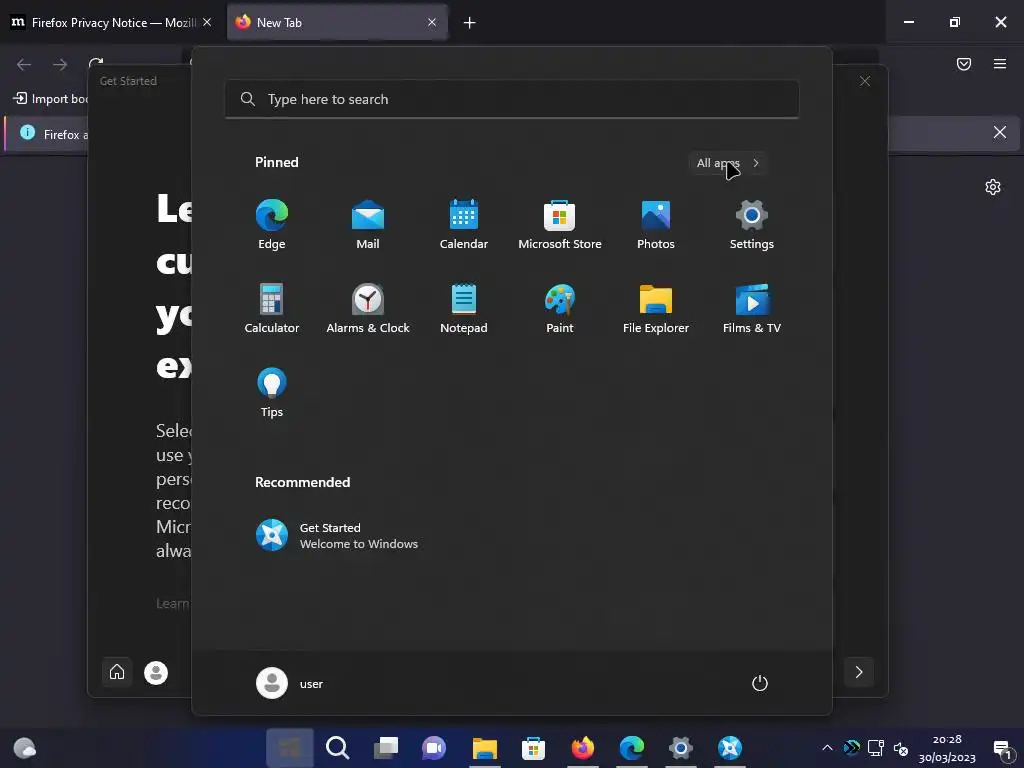Switch to Firefox Privacy Notice tab

click(x=112, y=22)
